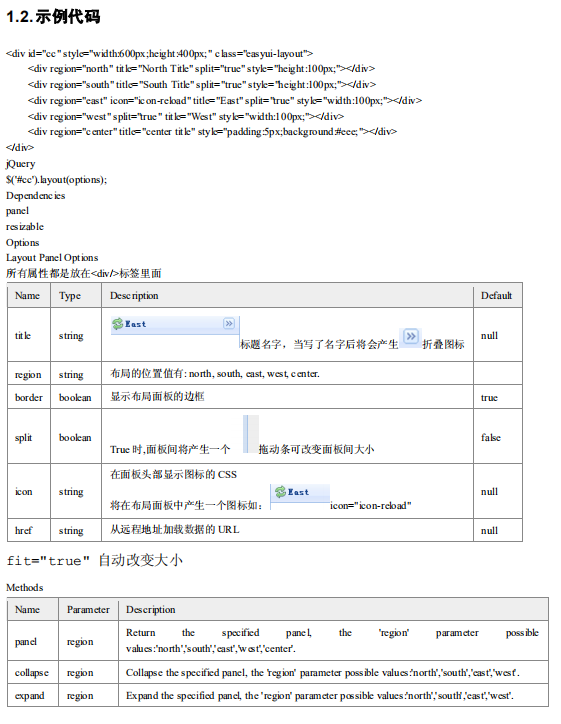Click the 'resizable' dependency line

click(25, 227)
